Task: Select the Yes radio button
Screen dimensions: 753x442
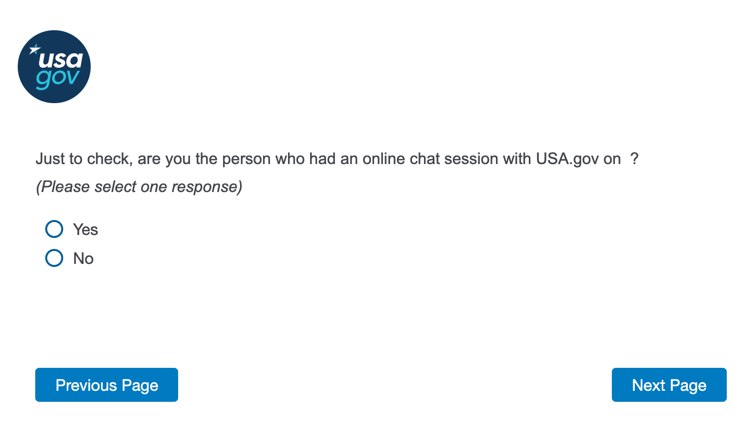Action: (54, 229)
